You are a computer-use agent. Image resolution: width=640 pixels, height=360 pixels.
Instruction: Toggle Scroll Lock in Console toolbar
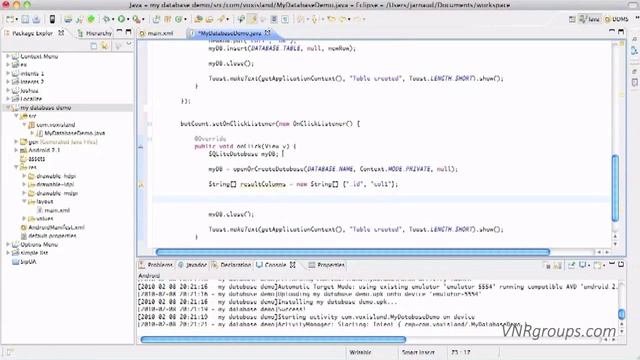558,265
